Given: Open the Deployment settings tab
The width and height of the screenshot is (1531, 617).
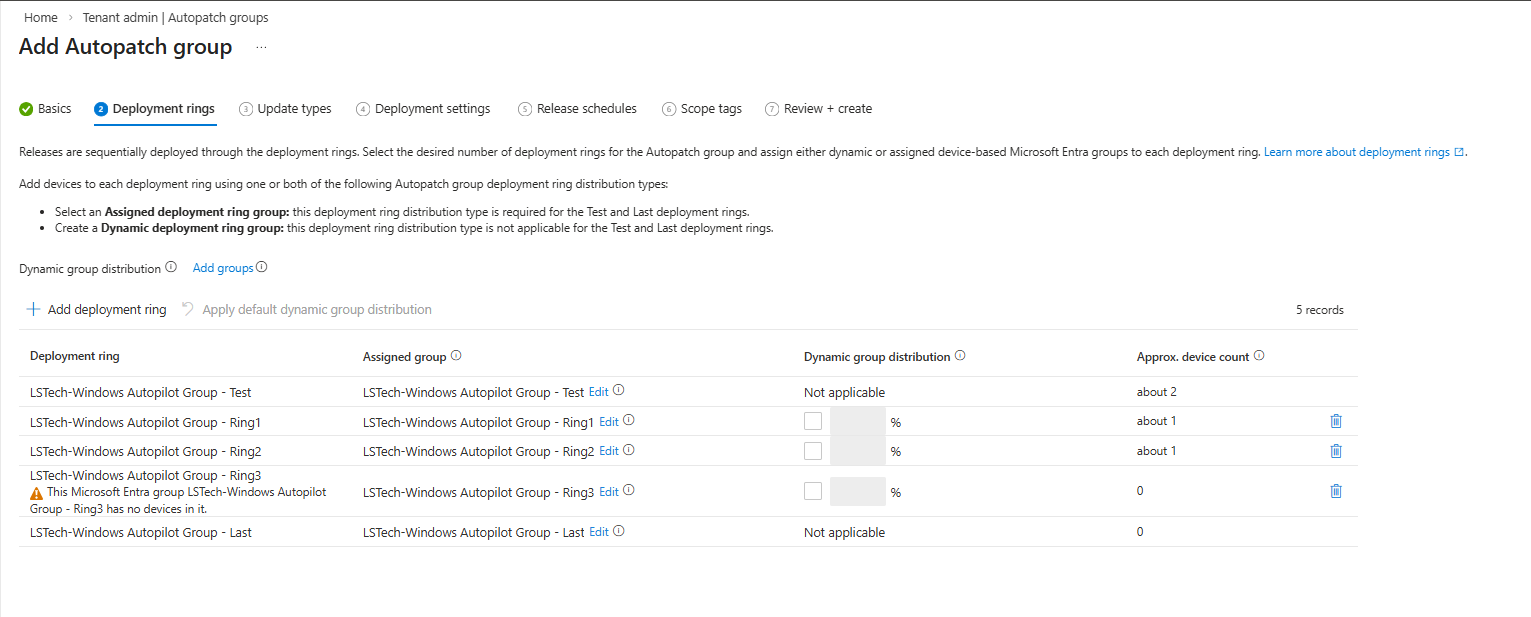Looking at the screenshot, I should (x=423, y=109).
